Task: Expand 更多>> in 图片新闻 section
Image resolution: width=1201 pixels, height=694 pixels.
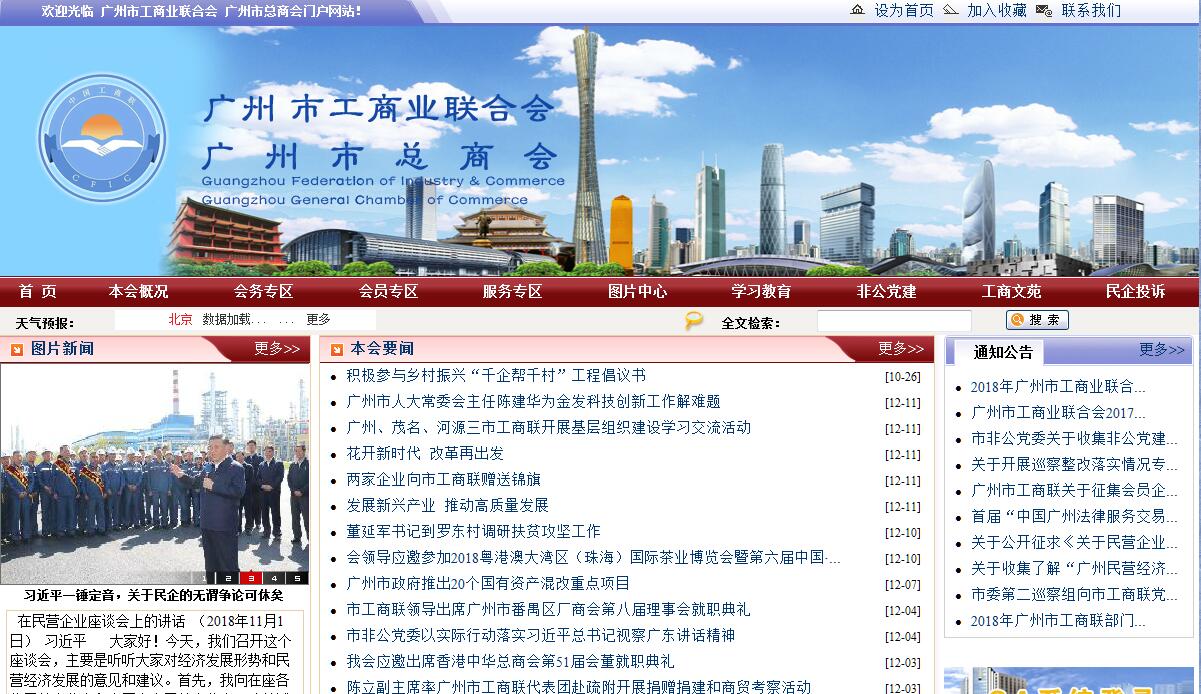Action: (x=276, y=349)
